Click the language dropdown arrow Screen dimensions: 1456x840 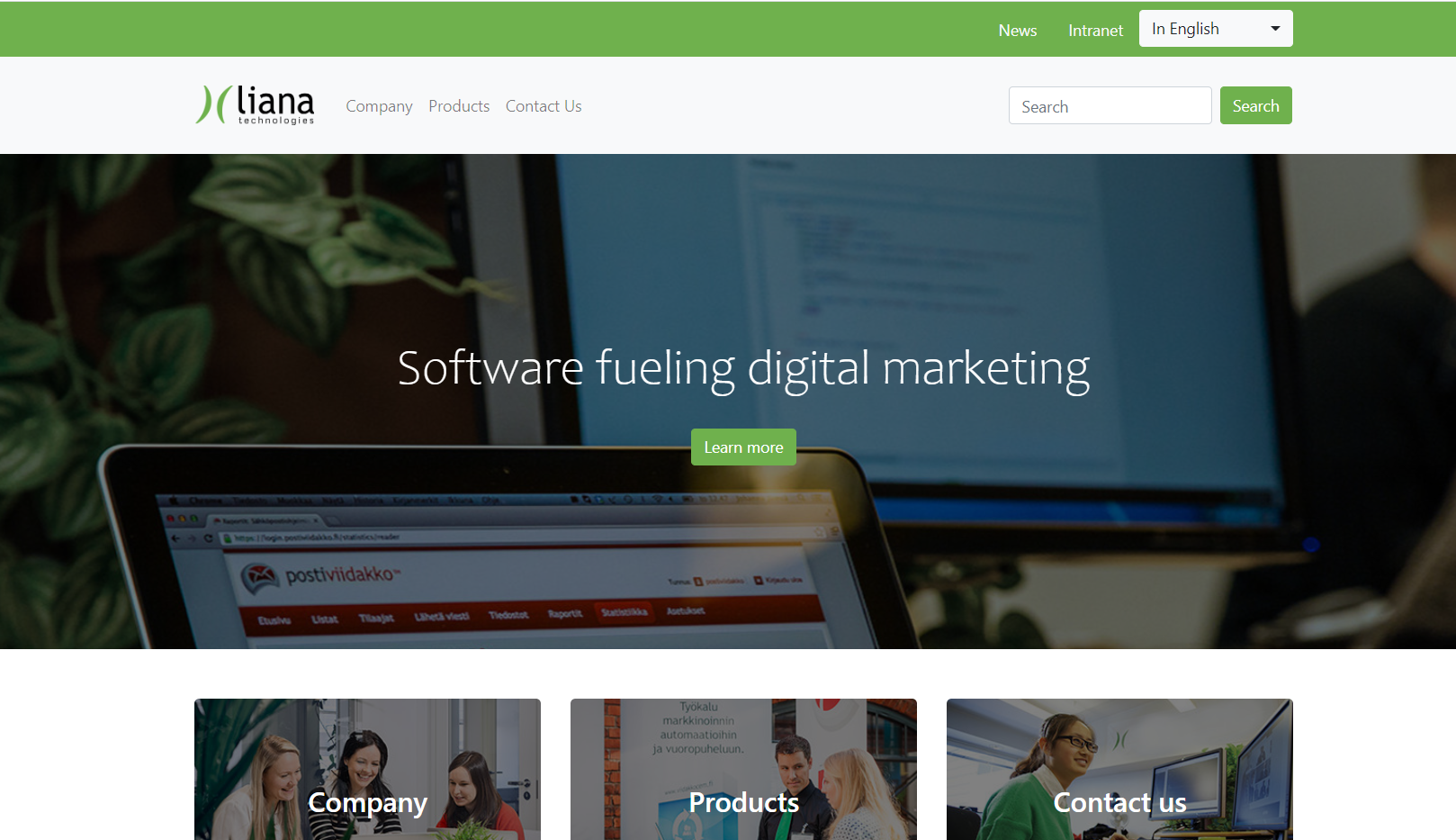click(1275, 29)
